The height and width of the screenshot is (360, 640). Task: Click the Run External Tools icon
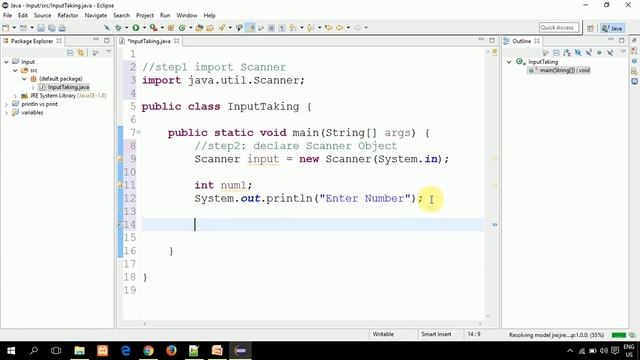(x=153, y=28)
